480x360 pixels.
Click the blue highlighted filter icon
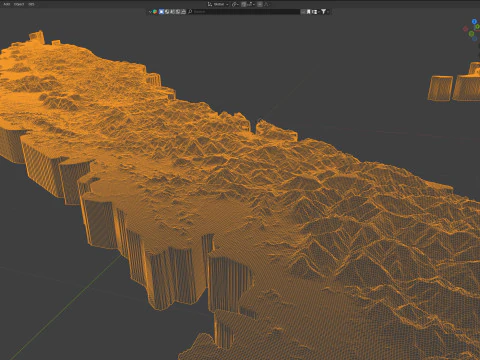pos(161,12)
